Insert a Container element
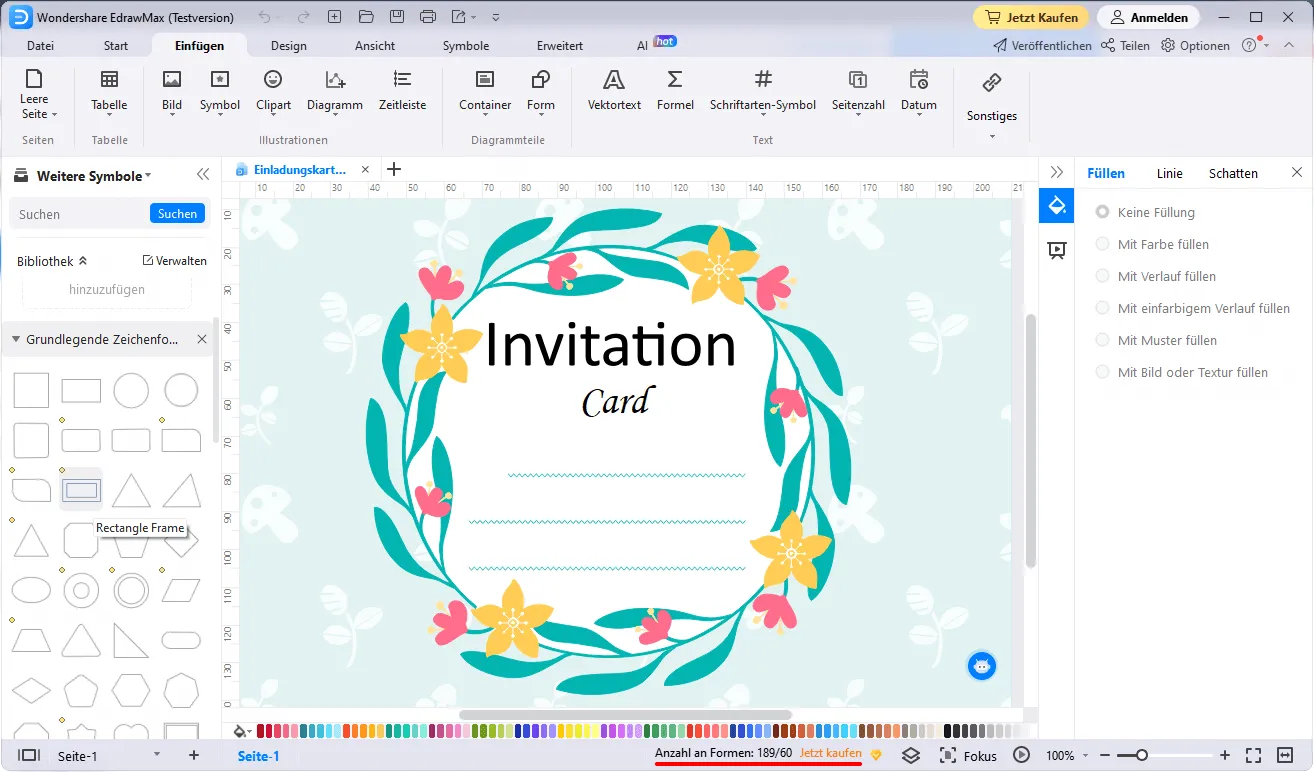The image size is (1314, 772). pos(485,80)
